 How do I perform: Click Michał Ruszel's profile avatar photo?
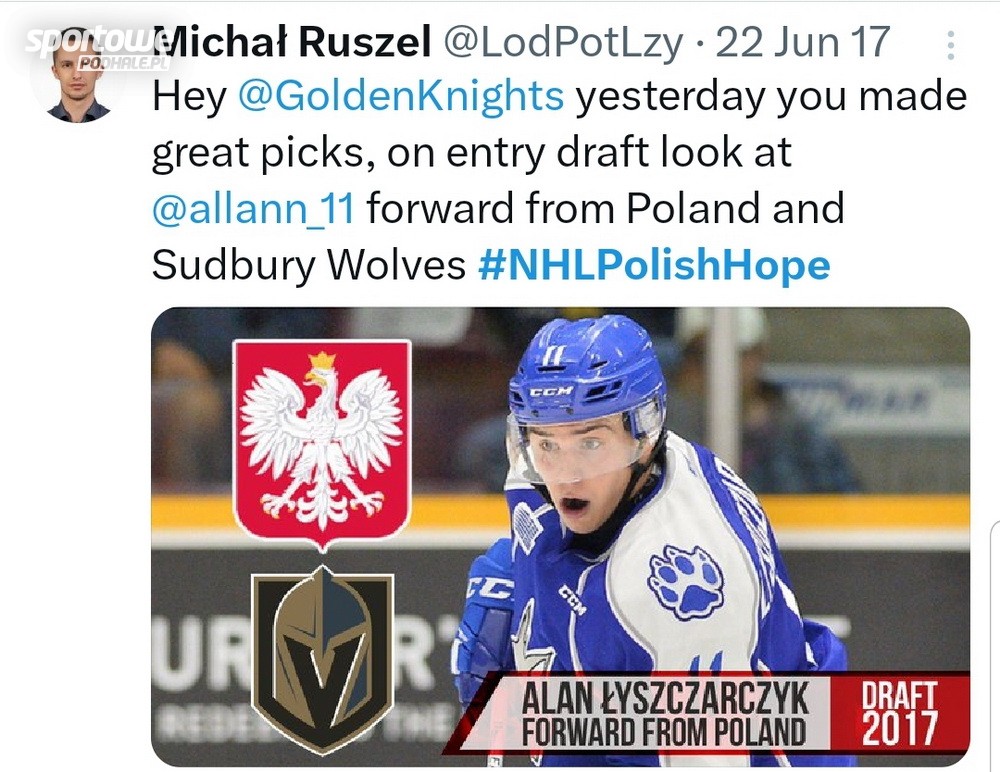tap(78, 82)
